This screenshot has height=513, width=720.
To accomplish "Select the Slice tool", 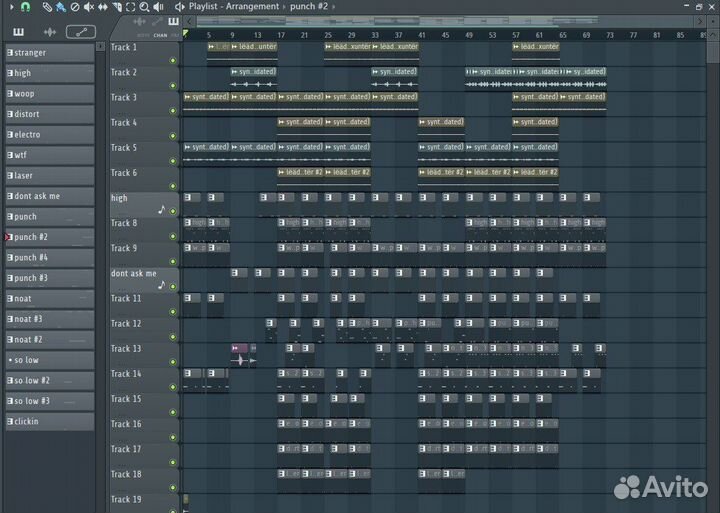I will (117, 7).
